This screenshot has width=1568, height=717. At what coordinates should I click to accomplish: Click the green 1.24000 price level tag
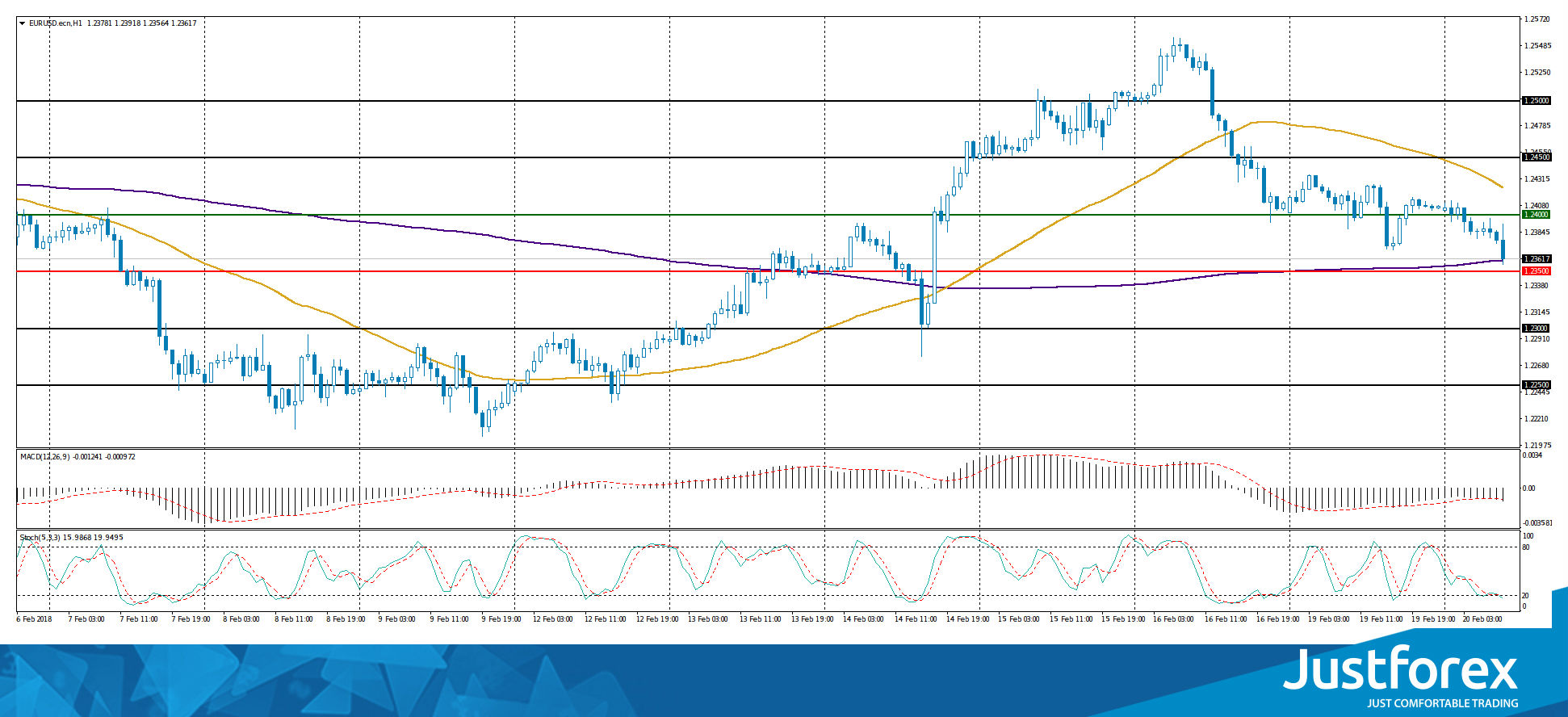[x=1536, y=215]
